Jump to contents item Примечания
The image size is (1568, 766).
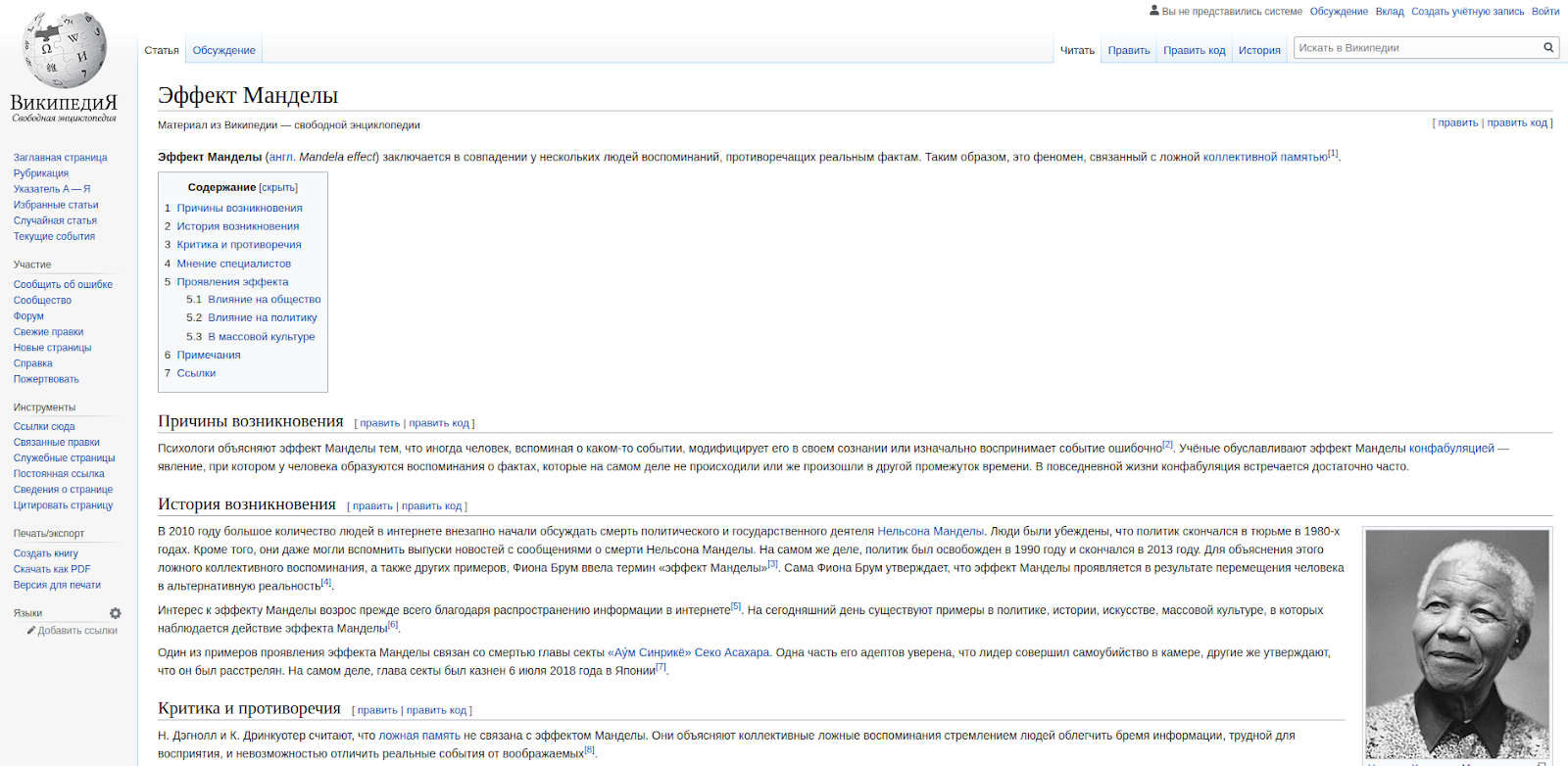209,355
